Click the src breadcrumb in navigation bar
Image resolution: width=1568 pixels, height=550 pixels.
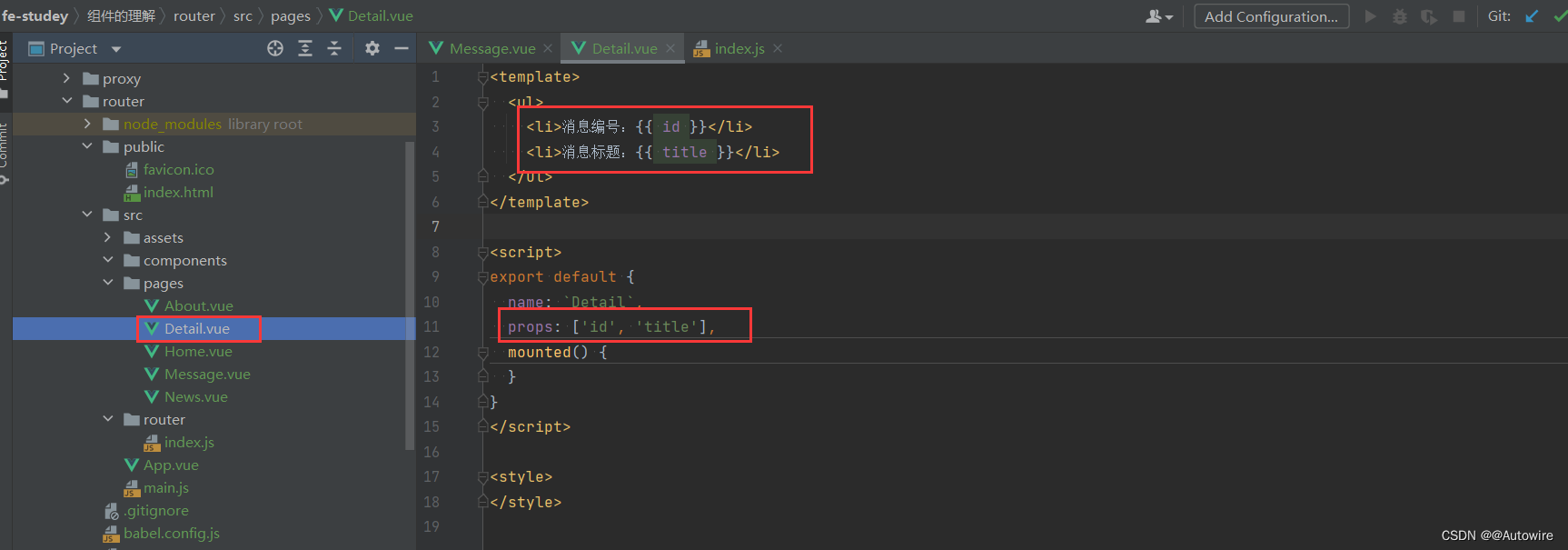[x=243, y=15]
